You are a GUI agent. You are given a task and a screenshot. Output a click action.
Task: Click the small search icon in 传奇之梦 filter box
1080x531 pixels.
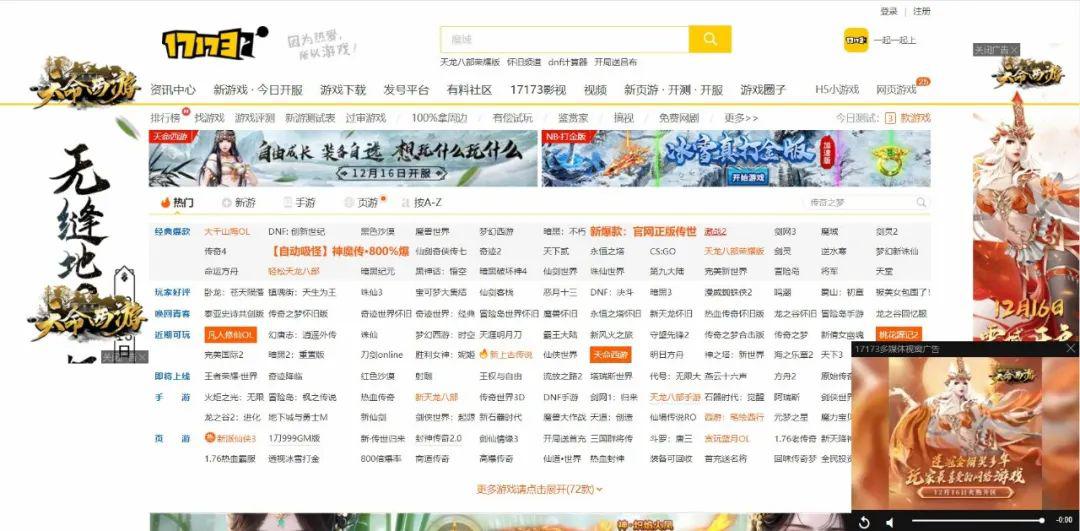pyautogui.click(x=921, y=202)
